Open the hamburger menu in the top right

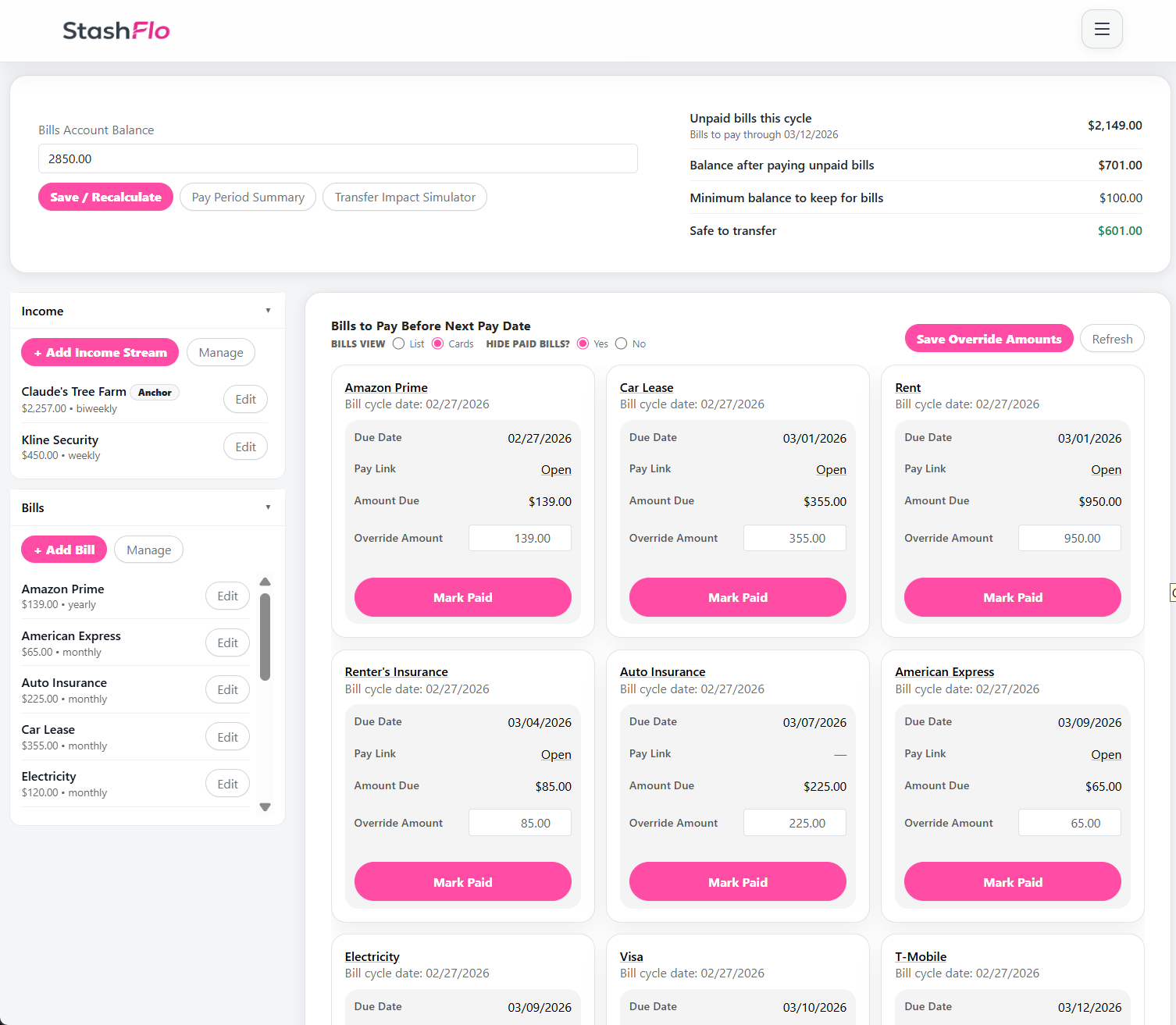click(x=1102, y=29)
